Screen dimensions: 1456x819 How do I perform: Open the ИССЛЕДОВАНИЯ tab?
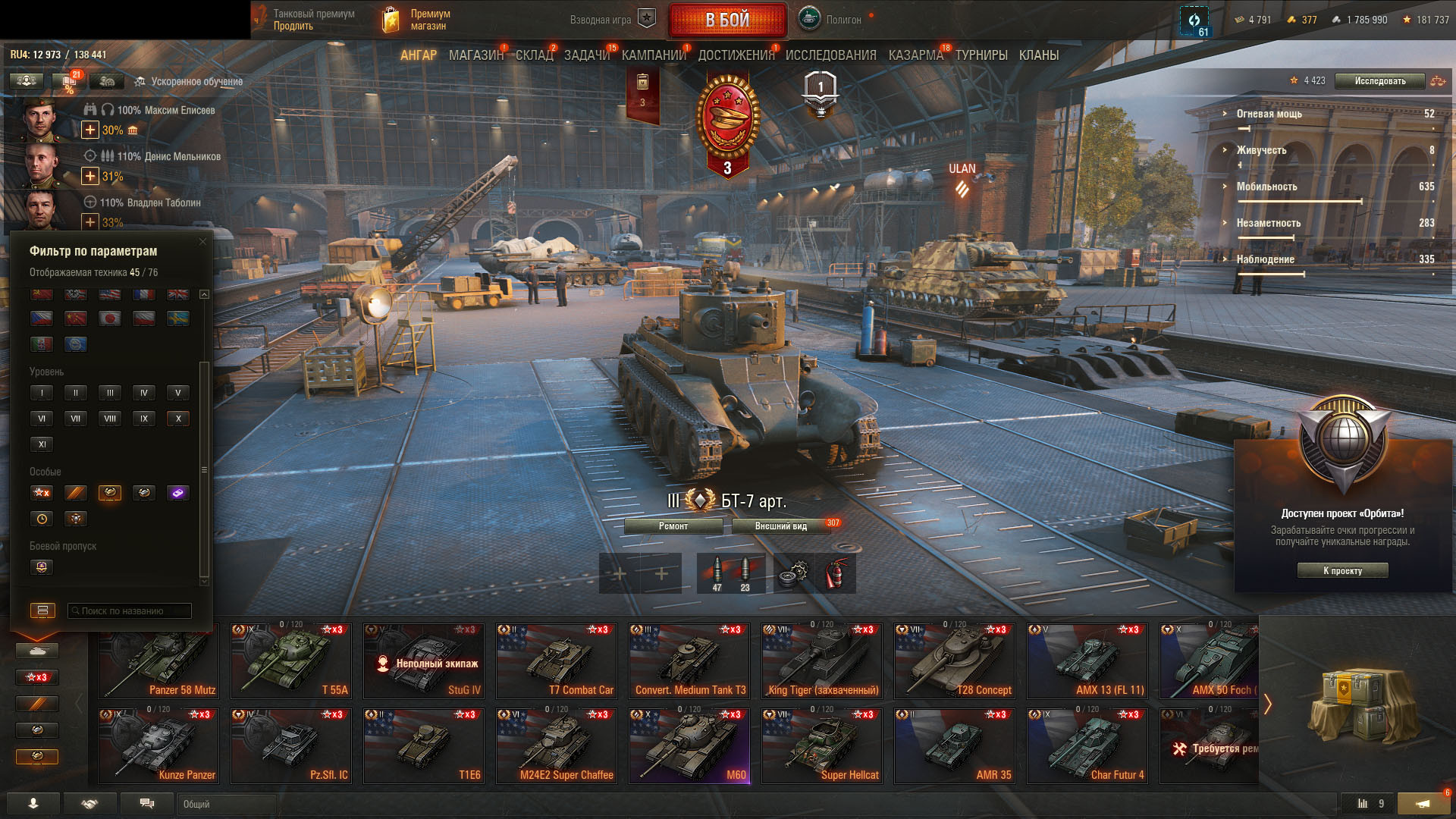coord(830,55)
